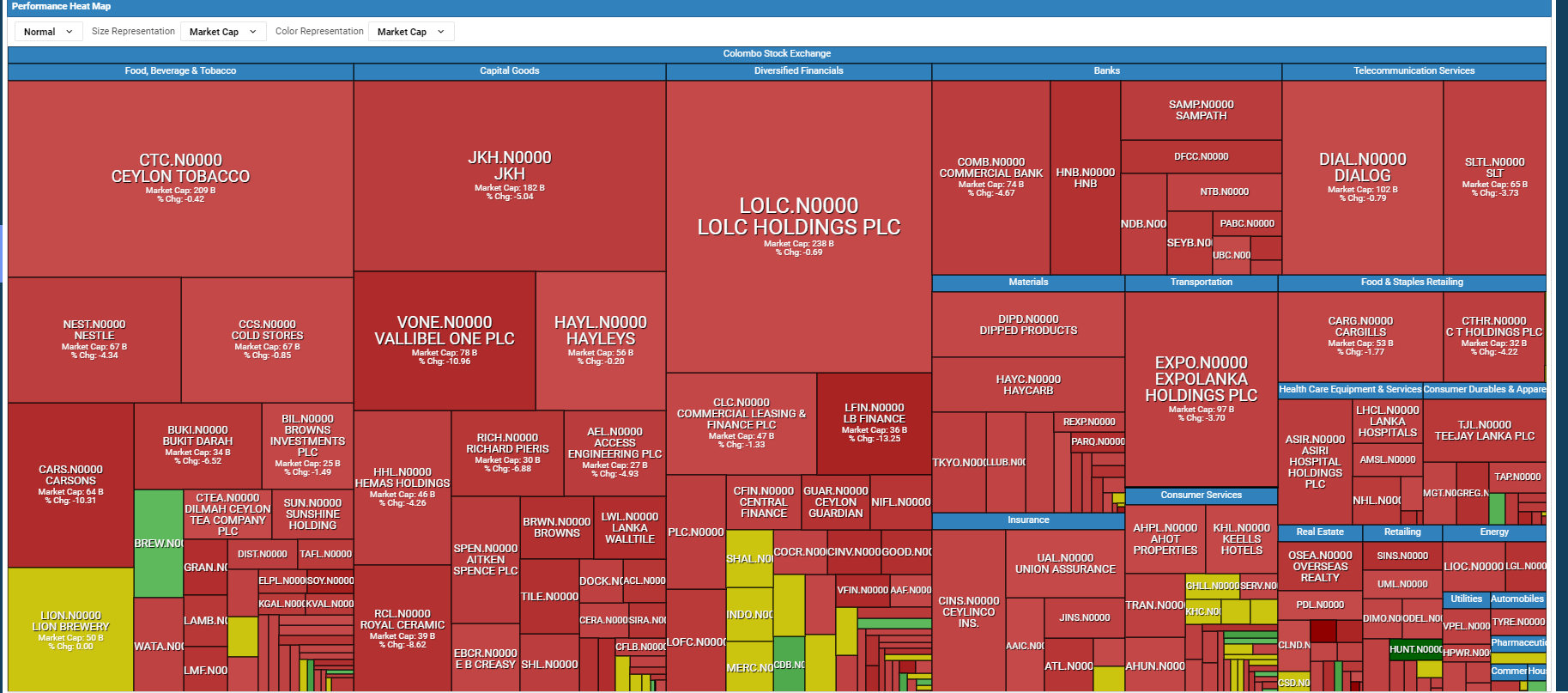
Task: Select the Consumer Services sector header
Action: [x=1202, y=495]
